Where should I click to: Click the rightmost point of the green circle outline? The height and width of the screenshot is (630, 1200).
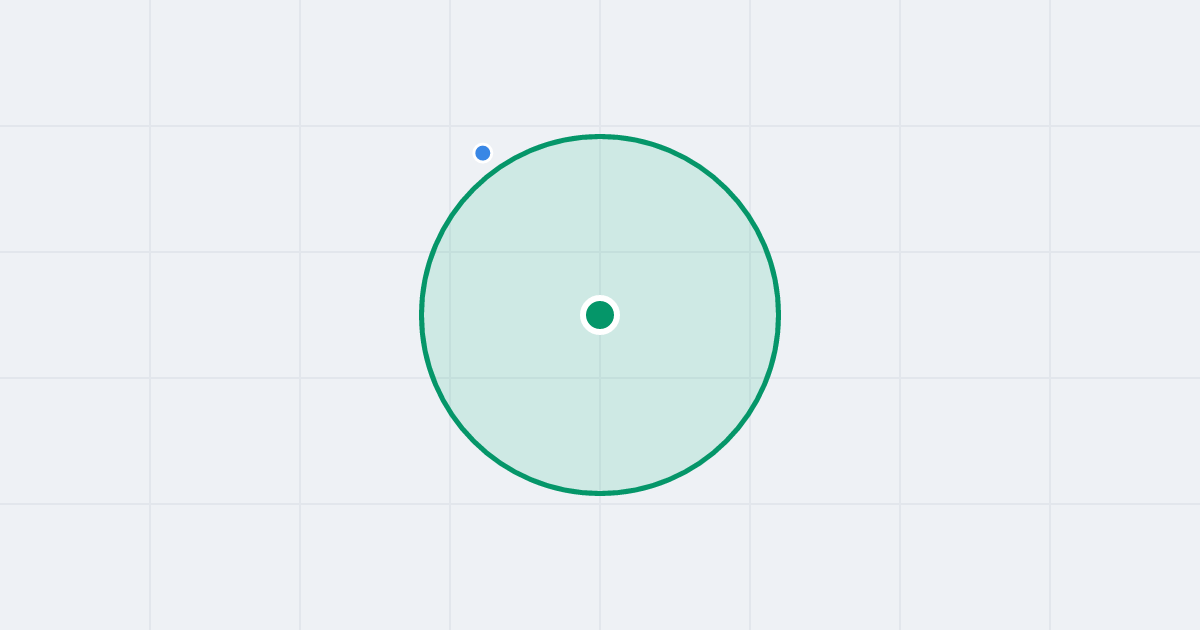pyautogui.click(x=778, y=315)
